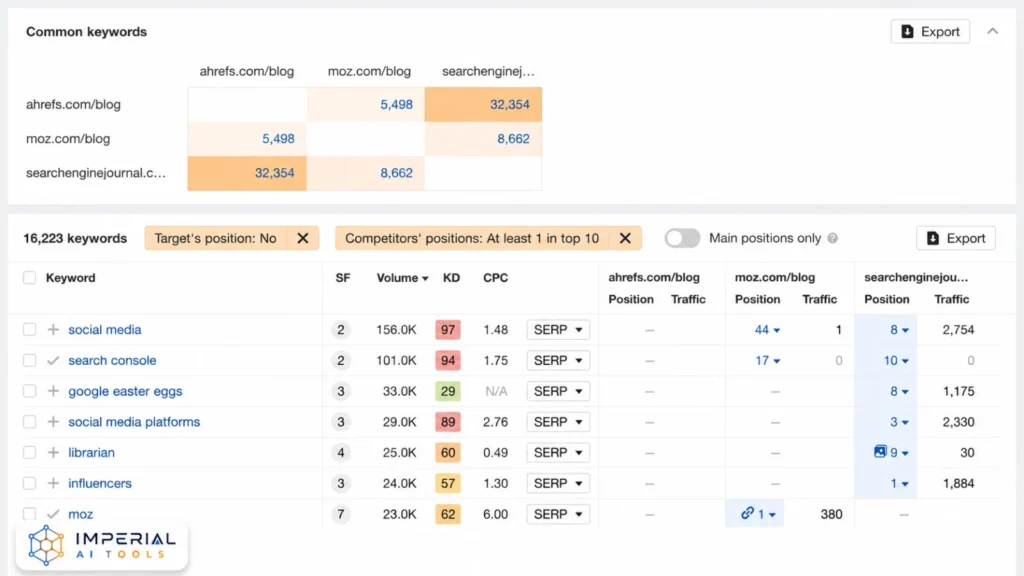The height and width of the screenshot is (576, 1024).
Task: Check the librarian keyword row
Action: (x=29, y=453)
